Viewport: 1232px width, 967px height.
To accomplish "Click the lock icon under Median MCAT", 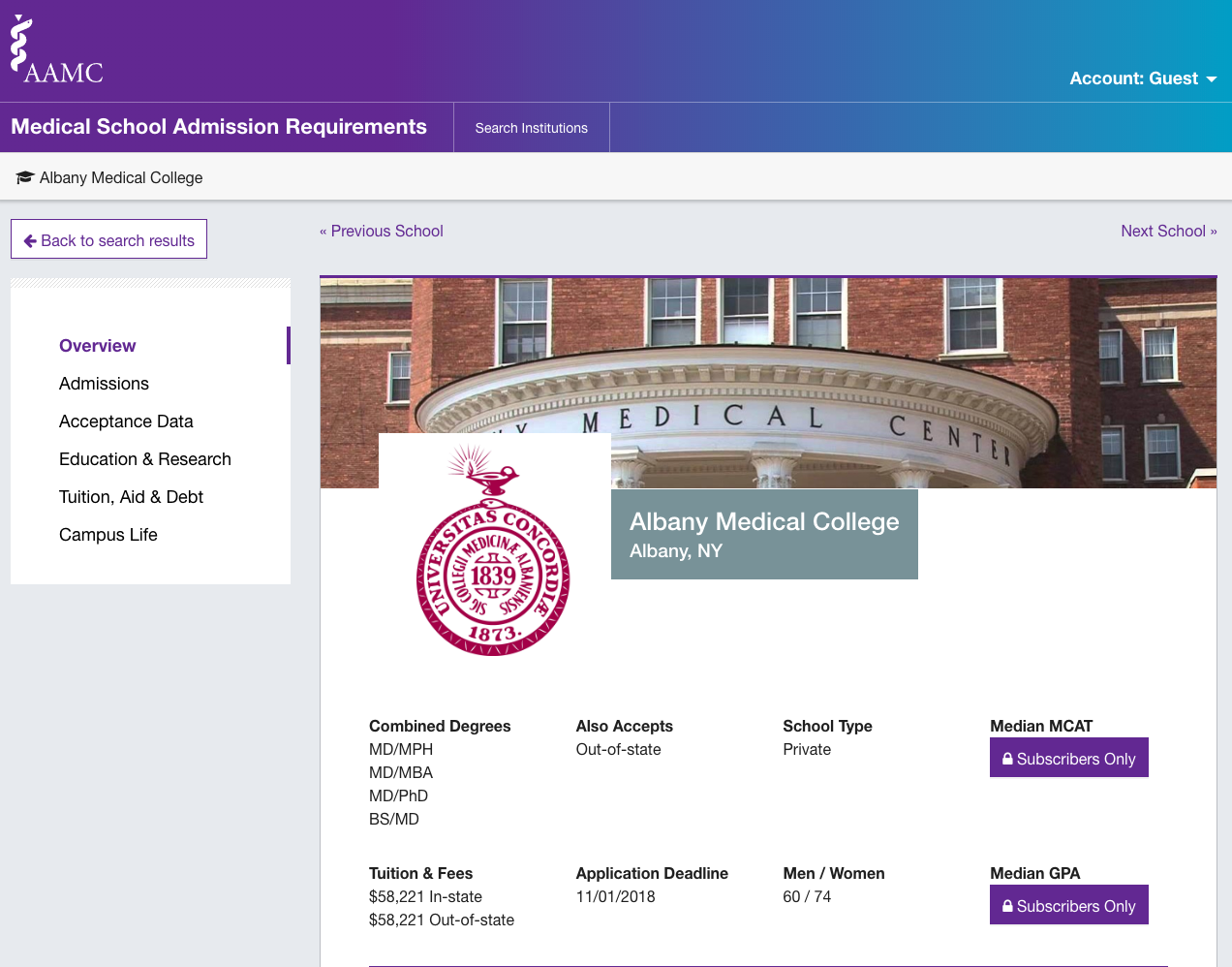I will pyautogui.click(x=1007, y=759).
